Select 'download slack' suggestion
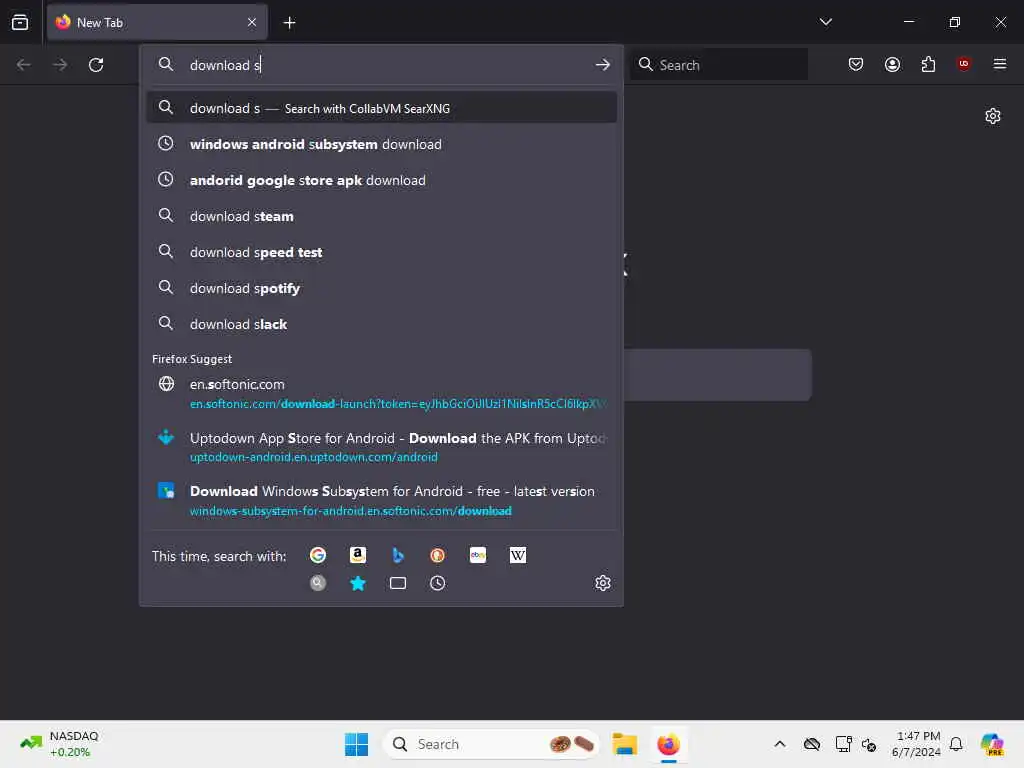 coord(381,323)
